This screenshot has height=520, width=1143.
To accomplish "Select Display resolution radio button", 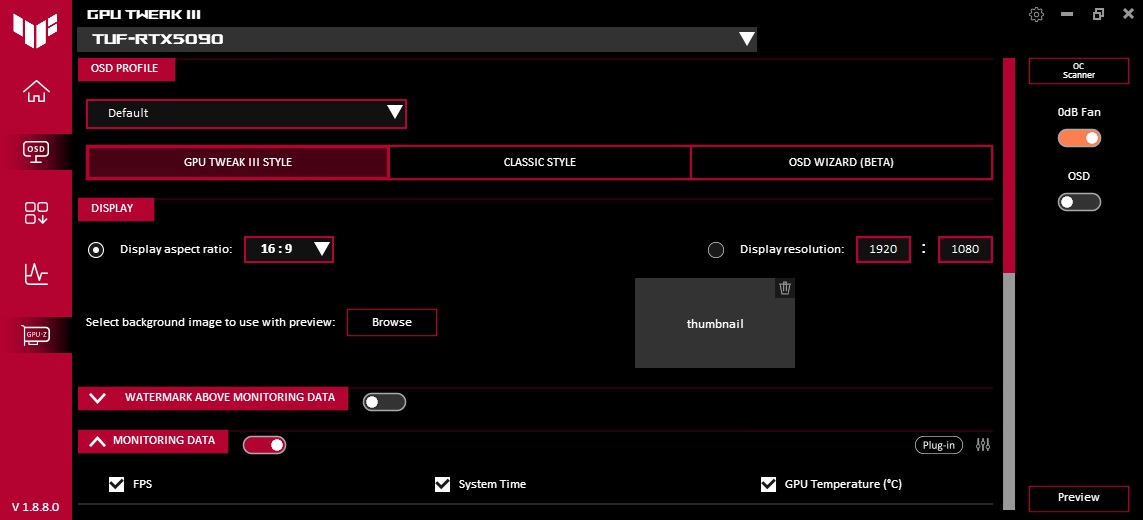I will [716, 250].
